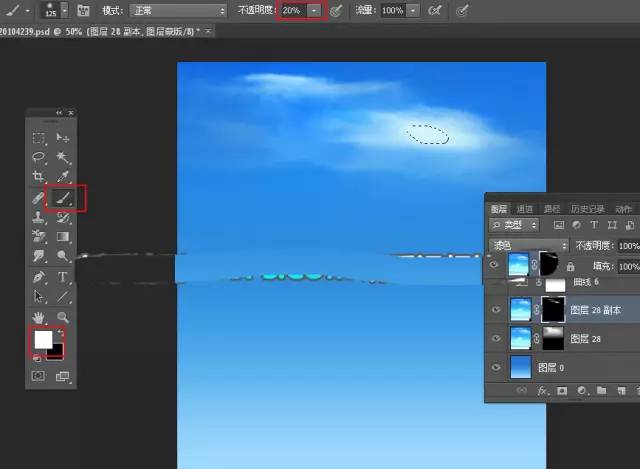Choose the Crop tool
This screenshot has height=469, width=640.
click(x=39, y=177)
